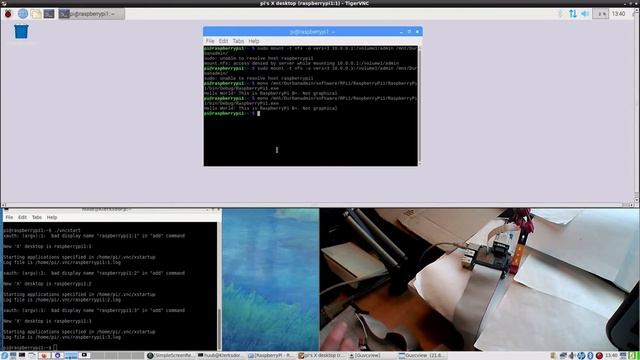Open Help menu in pi@raspberrypi1 terminal

(254, 41)
